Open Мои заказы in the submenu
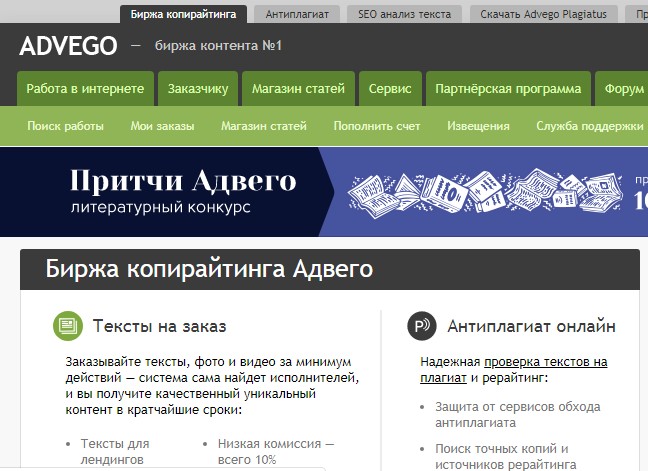The image size is (648, 471). point(162,126)
